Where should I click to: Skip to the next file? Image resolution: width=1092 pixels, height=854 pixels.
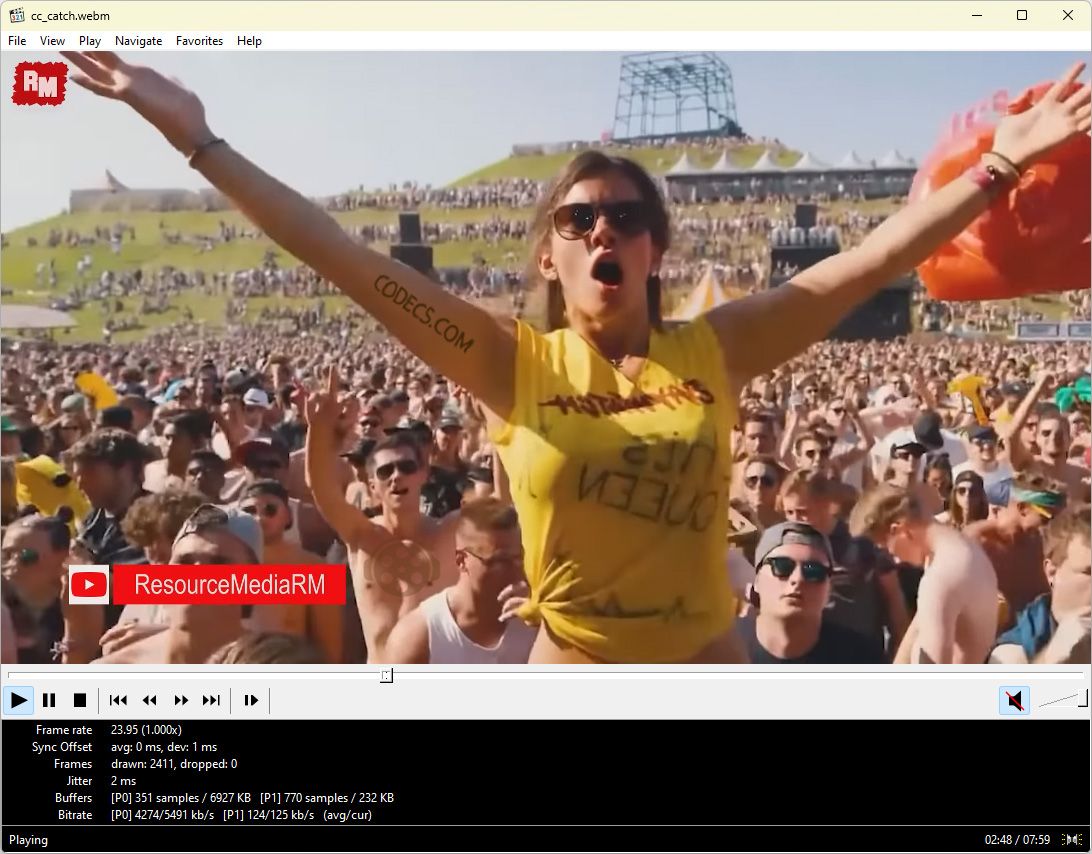pyautogui.click(x=211, y=700)
